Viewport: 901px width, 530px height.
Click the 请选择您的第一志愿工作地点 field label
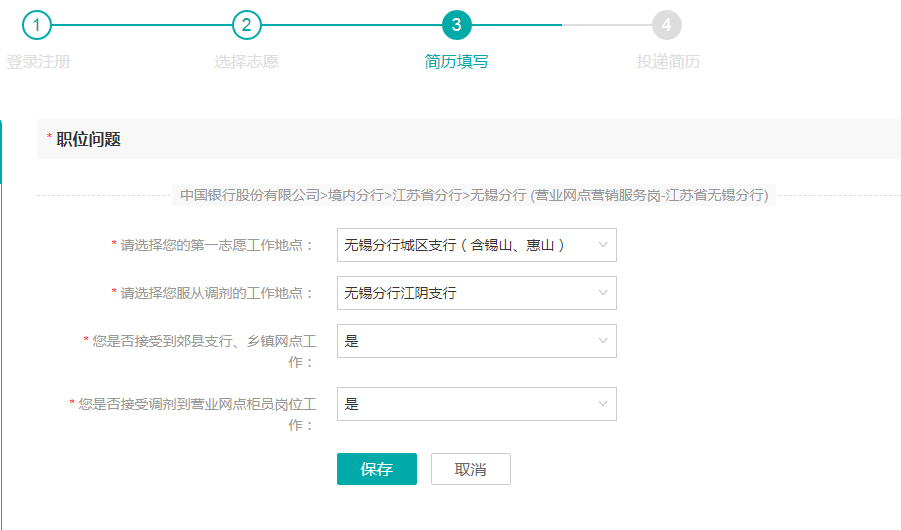(216, 245)
